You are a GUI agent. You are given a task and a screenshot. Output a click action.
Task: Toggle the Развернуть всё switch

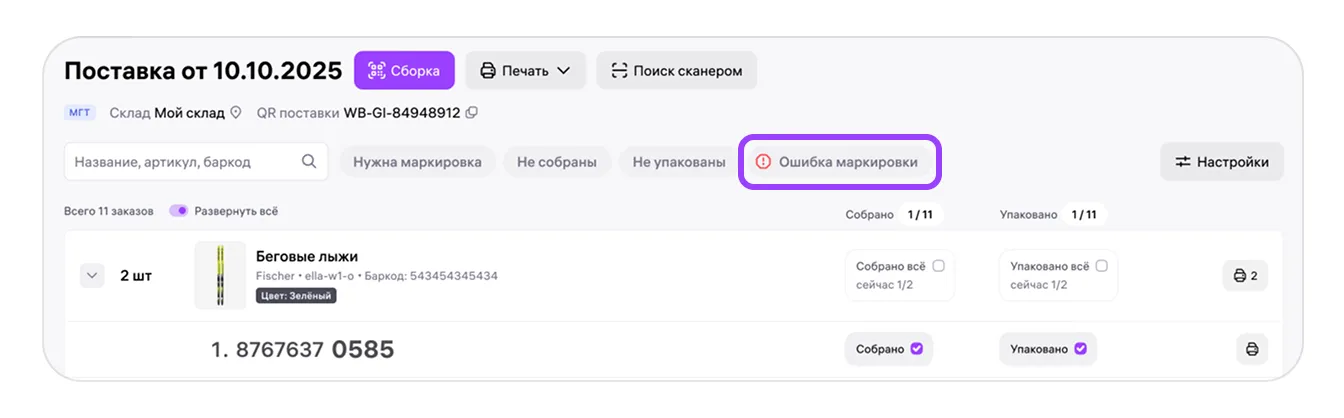179,211
